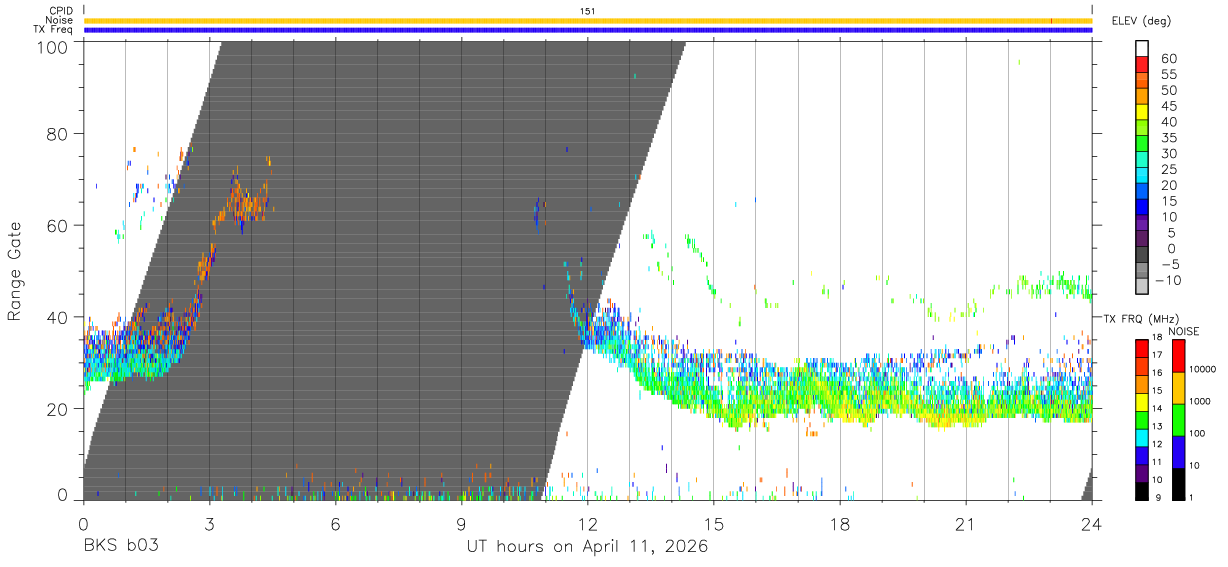Pick the yellow segment of NOISE colorbar
The image size is (1228, 567).
(x=1177, y=388)
